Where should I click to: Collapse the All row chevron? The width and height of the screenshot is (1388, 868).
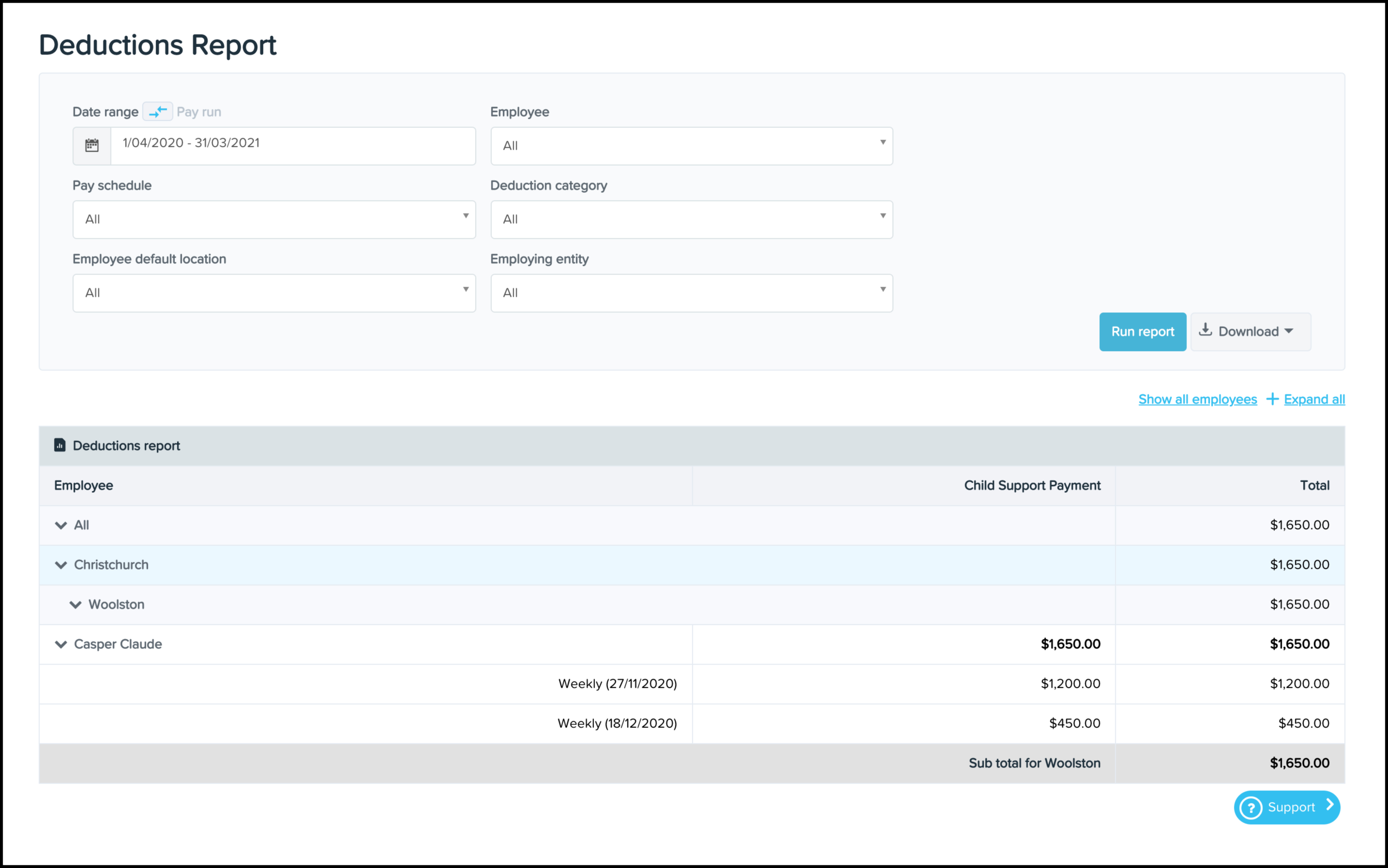(x=61, y=525)
